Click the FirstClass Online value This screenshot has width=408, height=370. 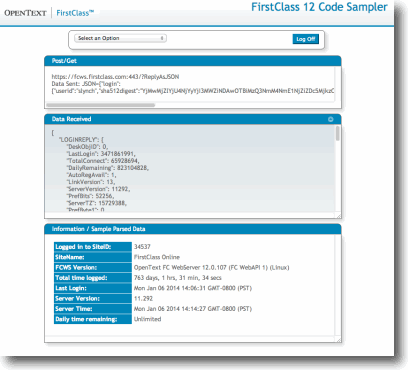[157, 257]
